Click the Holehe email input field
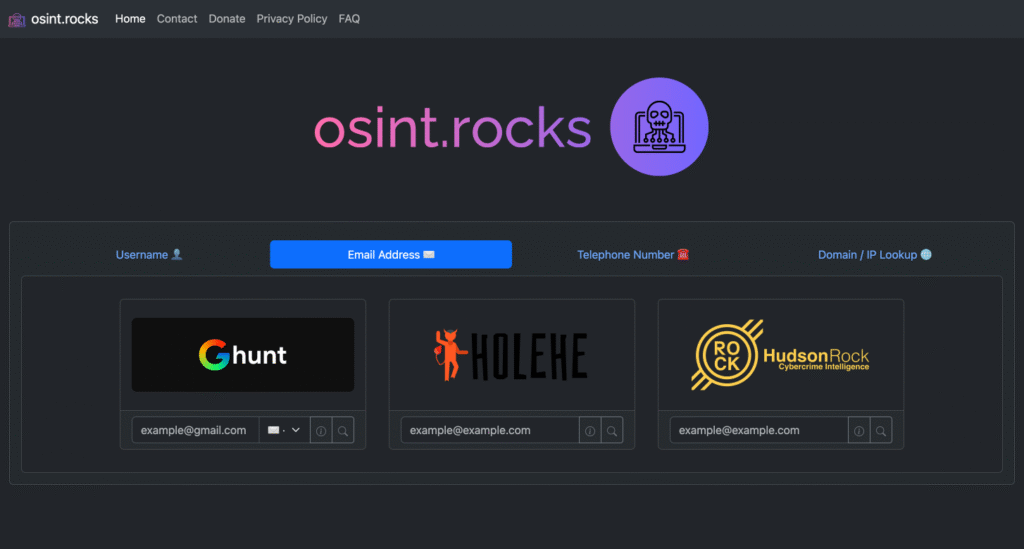This screenshot has height=549, width=1024. click(489, 431)
